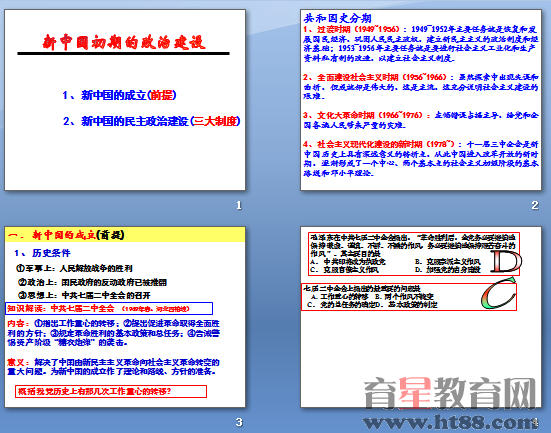
Task: Select slide 4 quiz questions thumbnail
Action: tap(421, 317)
